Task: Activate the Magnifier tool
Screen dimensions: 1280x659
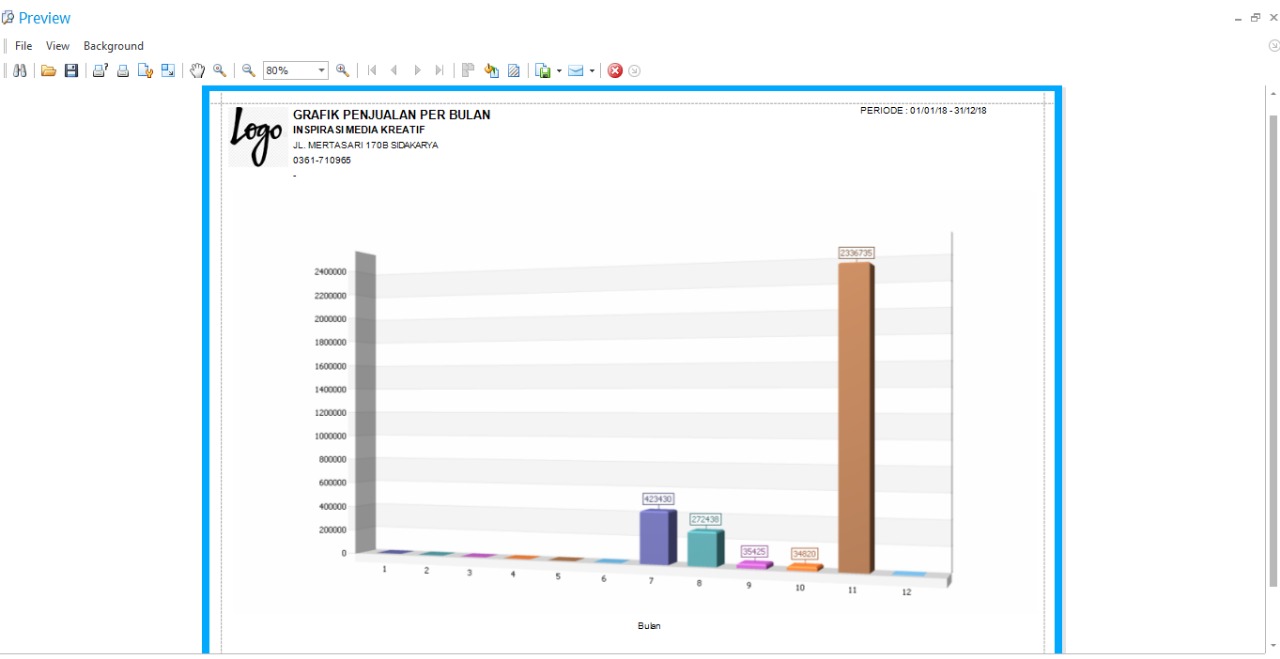Action: (x=219, y=71)
